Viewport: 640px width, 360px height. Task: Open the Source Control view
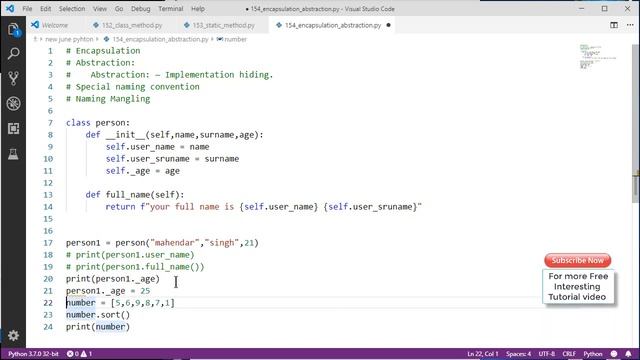[13, 78]
